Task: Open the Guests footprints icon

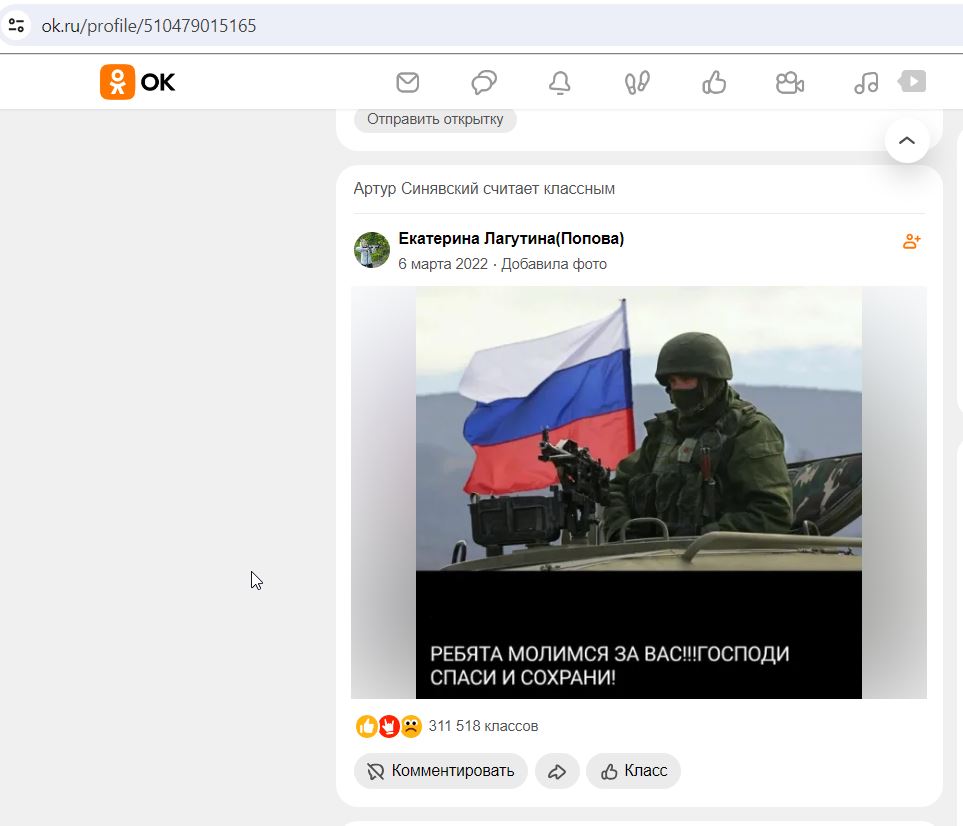Action: (637, 82)
